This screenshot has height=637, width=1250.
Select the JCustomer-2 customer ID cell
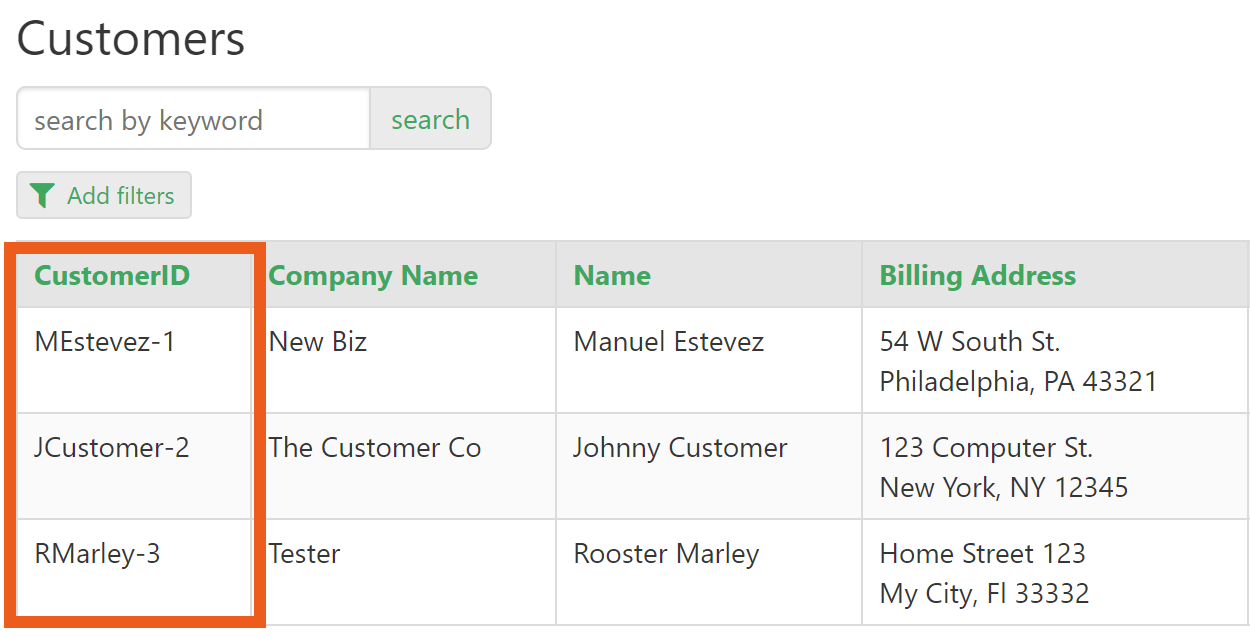coord(112,448)
